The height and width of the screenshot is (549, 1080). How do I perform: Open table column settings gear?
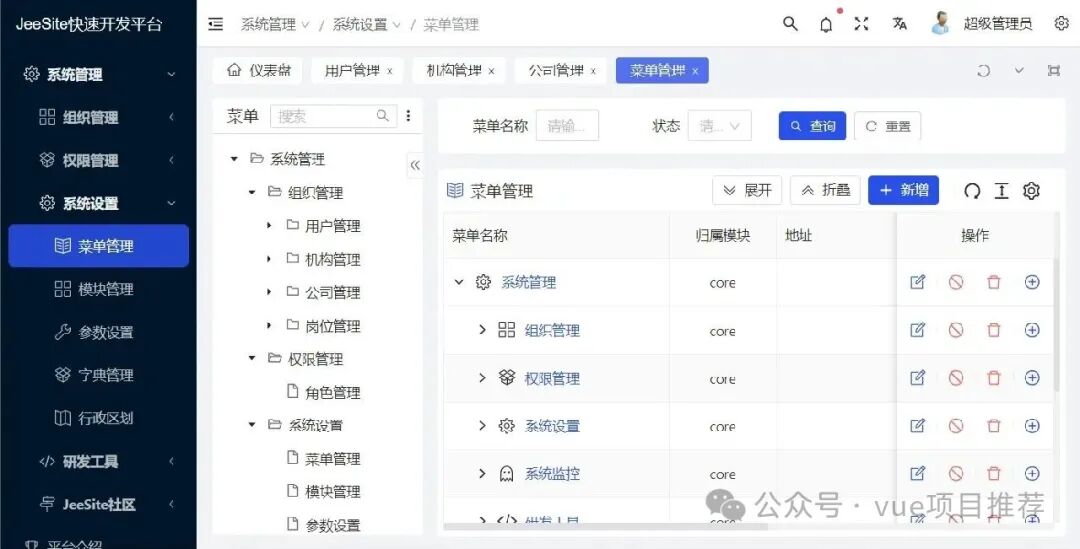tap(1031, 191)
